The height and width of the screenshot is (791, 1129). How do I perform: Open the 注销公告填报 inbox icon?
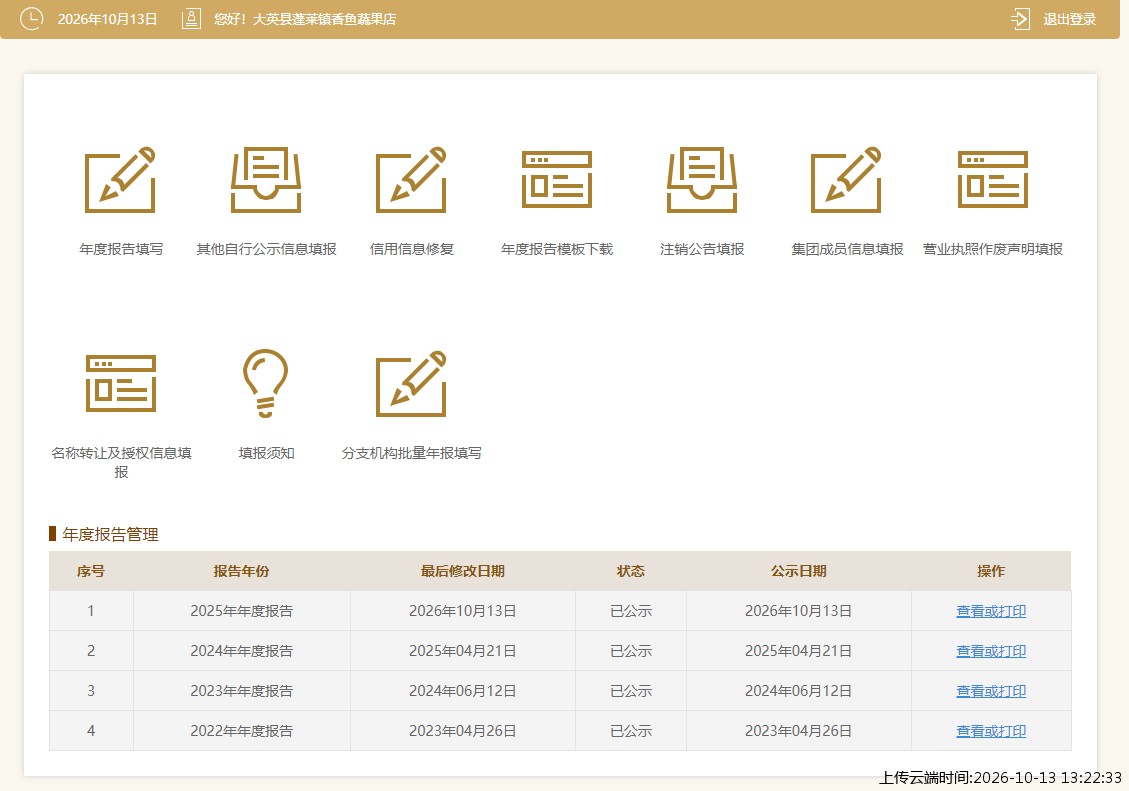[x=702, y=180]
